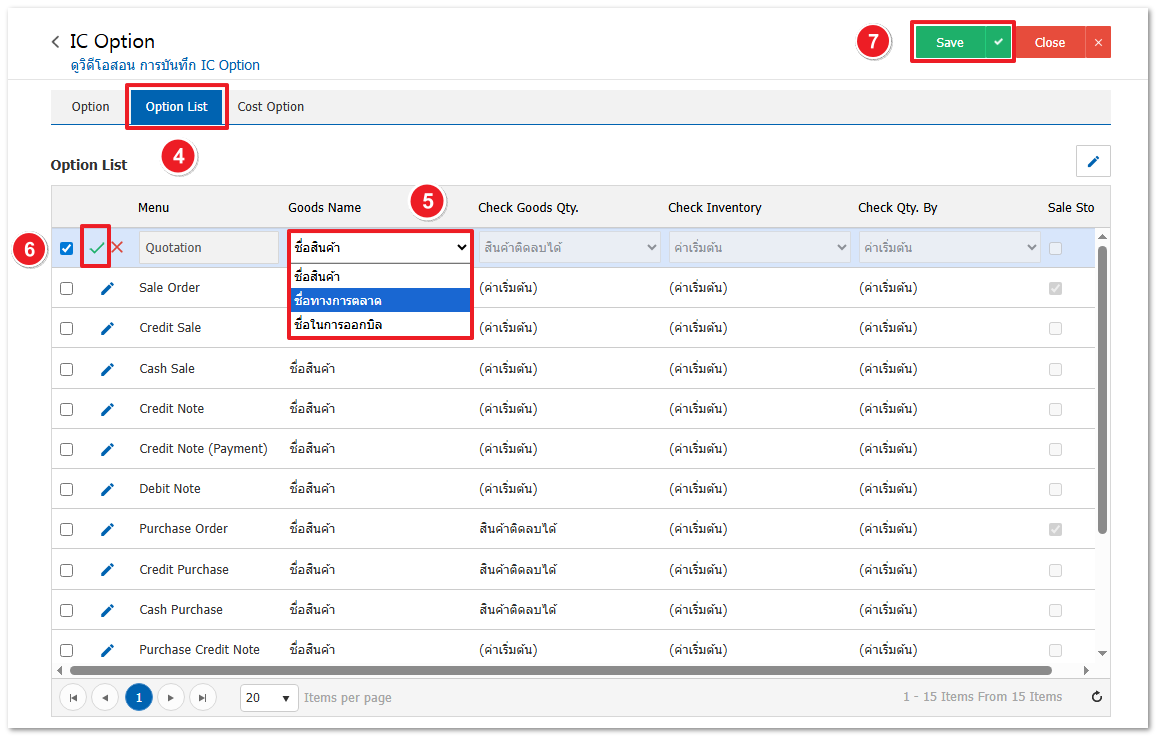Image resolution: width=1156 pixels, height=736 pixels.
Task: Tick the checkbox for Credit Sale row
Action: click(x=67, y=328)
